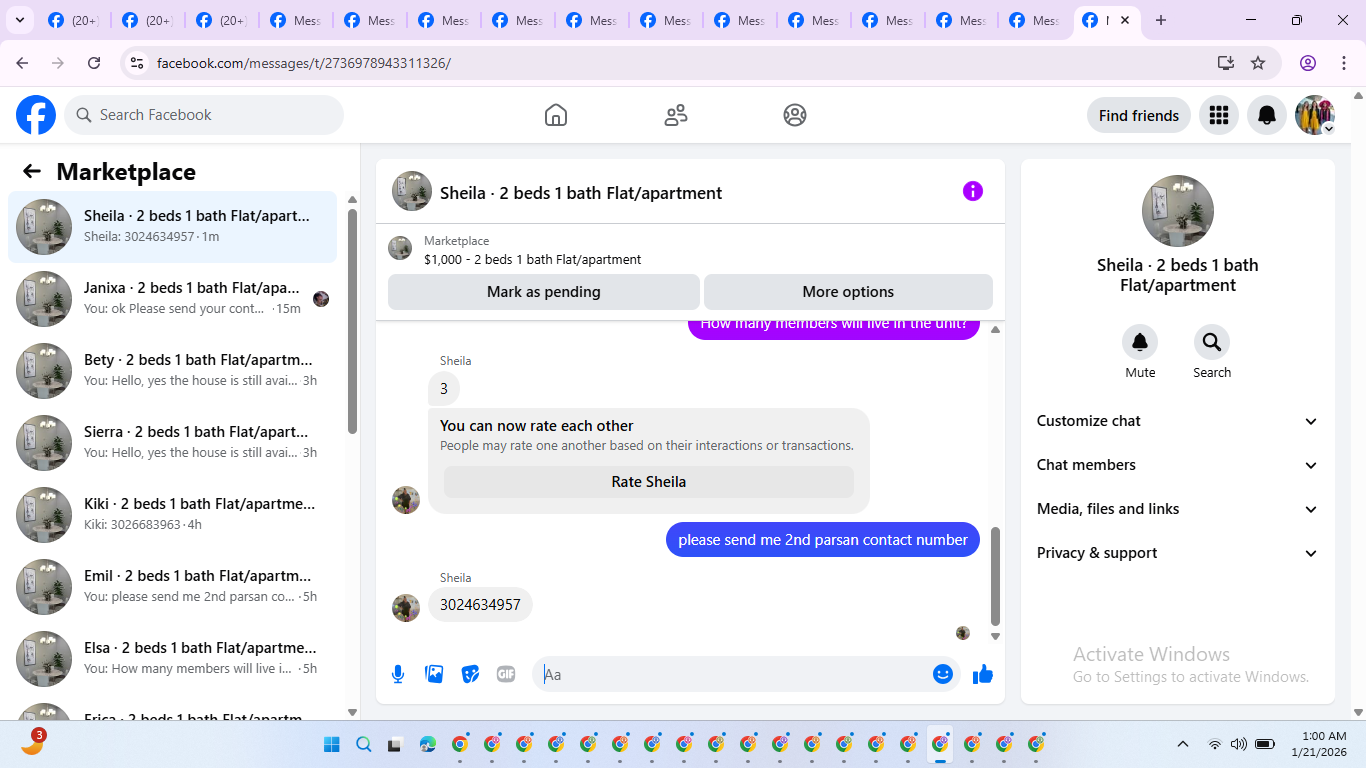This screenshot has width=1366, height=768.
Task: Open conversation information purple icon
Action: click(x=973, y=191)
